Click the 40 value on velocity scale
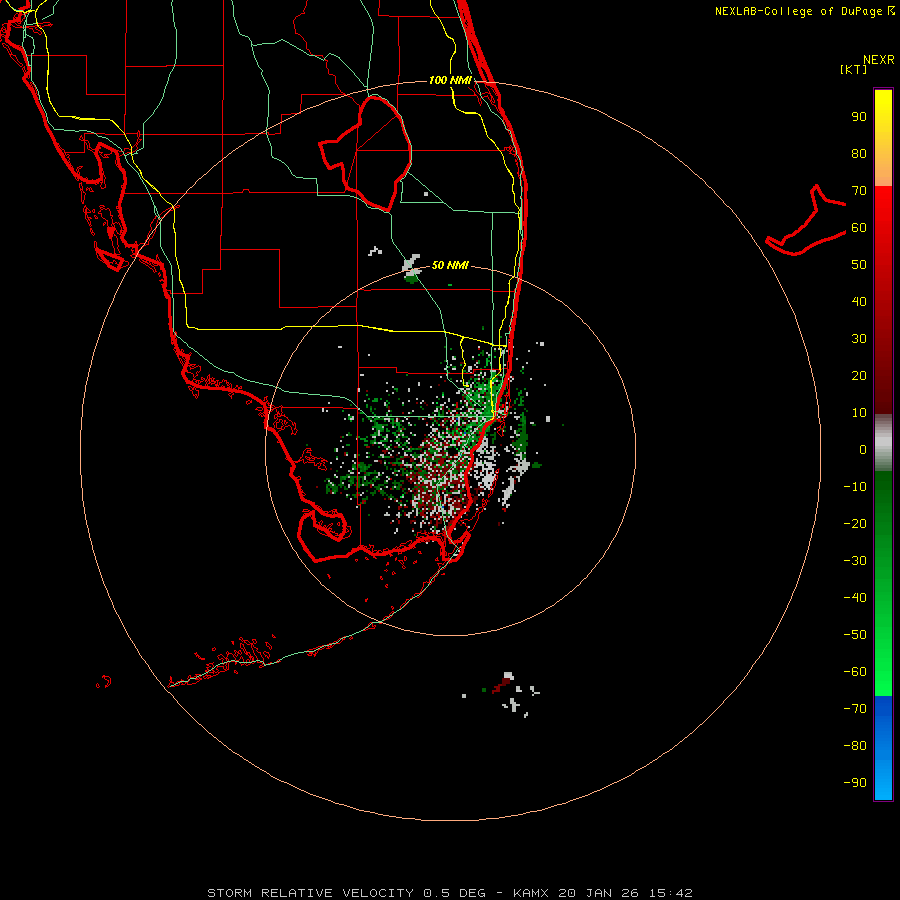This screenshot has width=900, height=900. click(859, 302)
